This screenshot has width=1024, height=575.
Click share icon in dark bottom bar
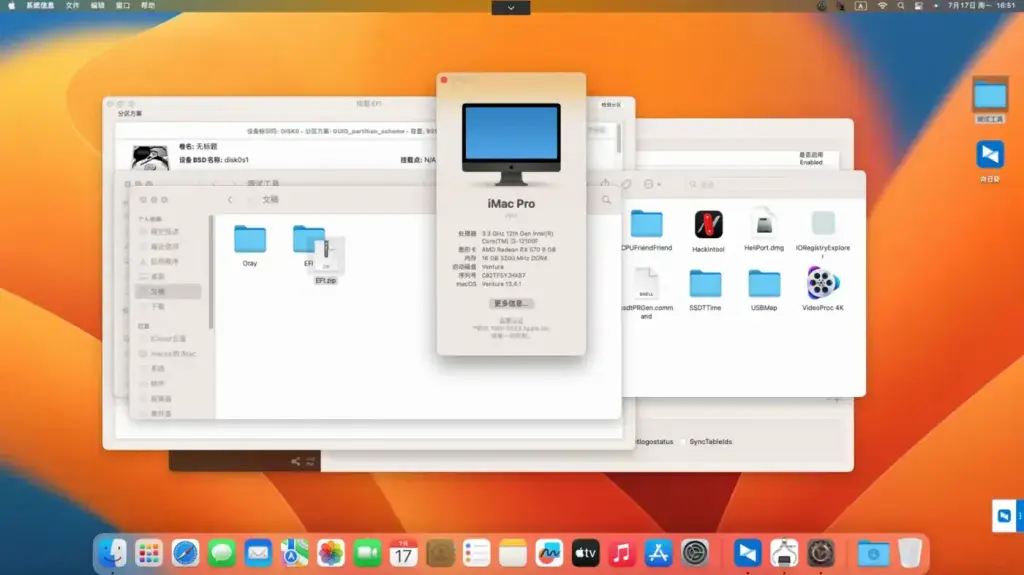click(x=295, y=461)
